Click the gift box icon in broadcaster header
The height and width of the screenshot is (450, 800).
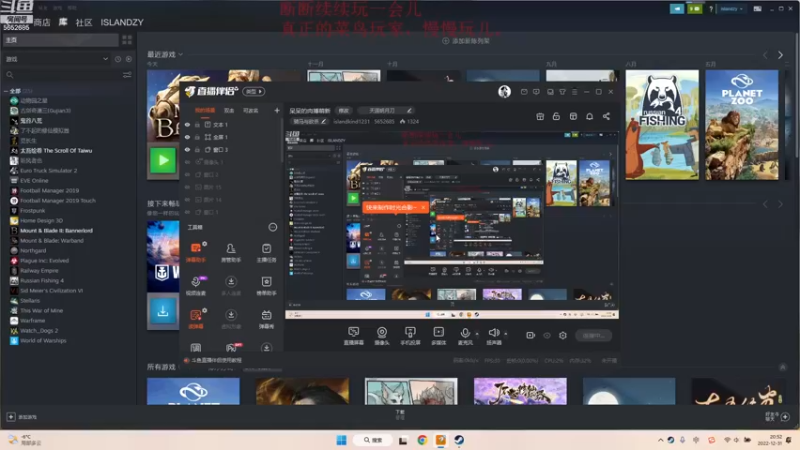tap(540, 116)
